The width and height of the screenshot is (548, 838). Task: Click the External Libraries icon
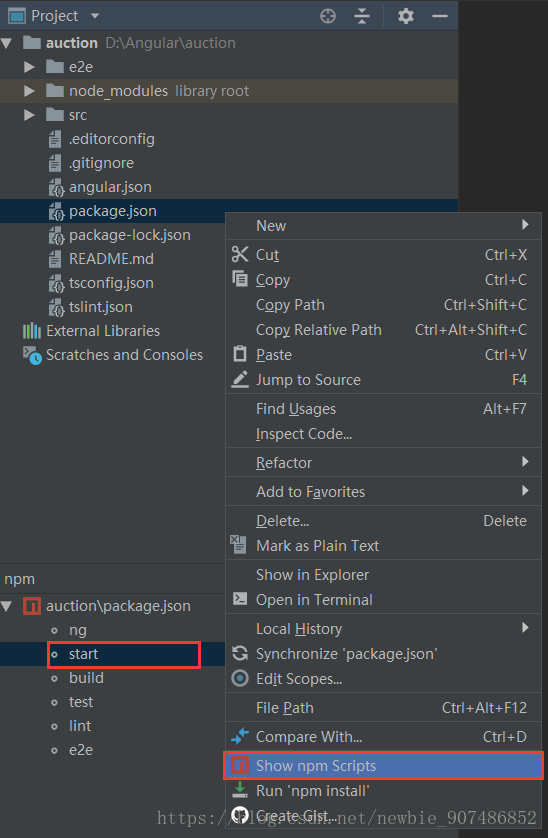32,331
